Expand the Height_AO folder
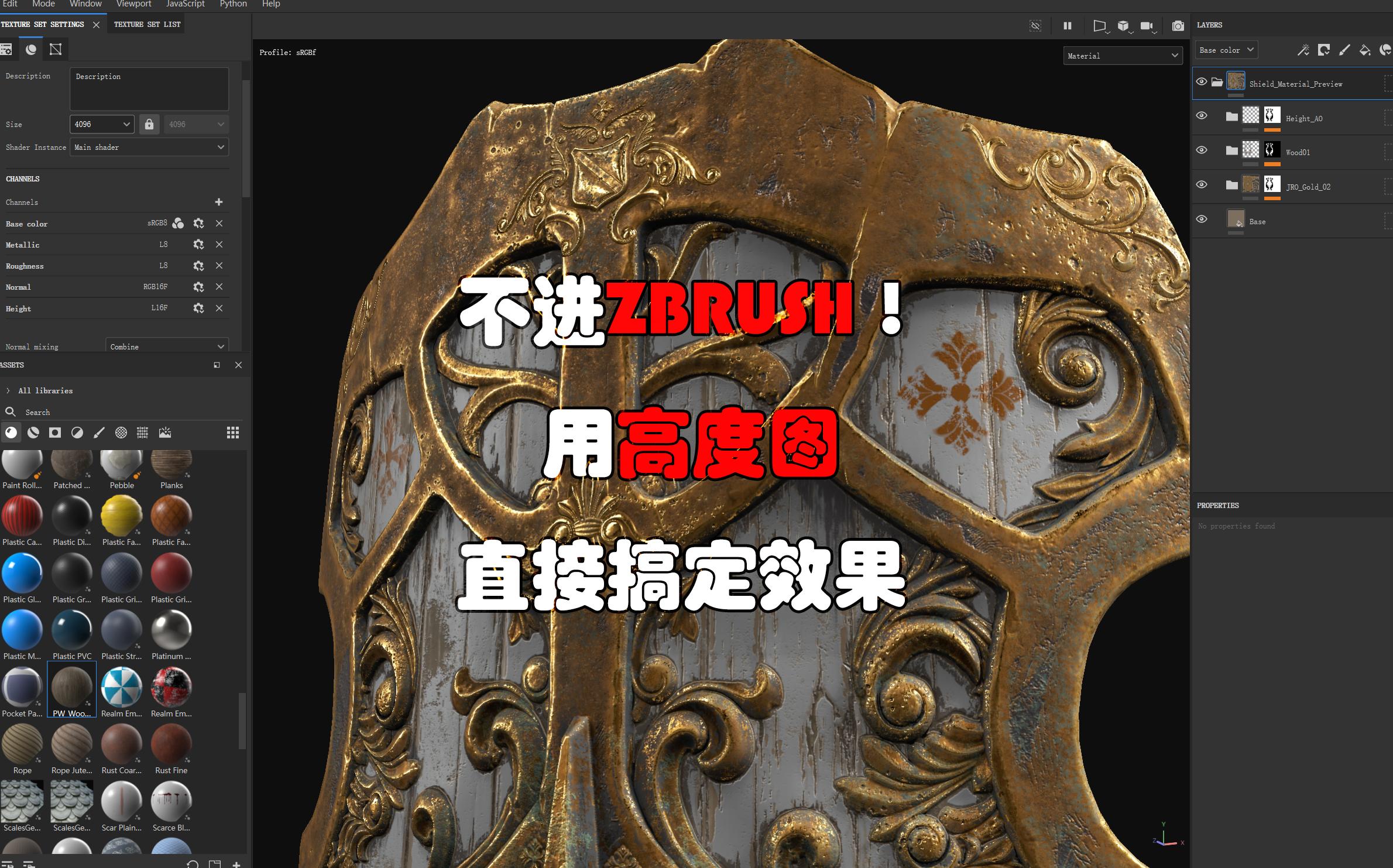 click(x=1232, y=116)
